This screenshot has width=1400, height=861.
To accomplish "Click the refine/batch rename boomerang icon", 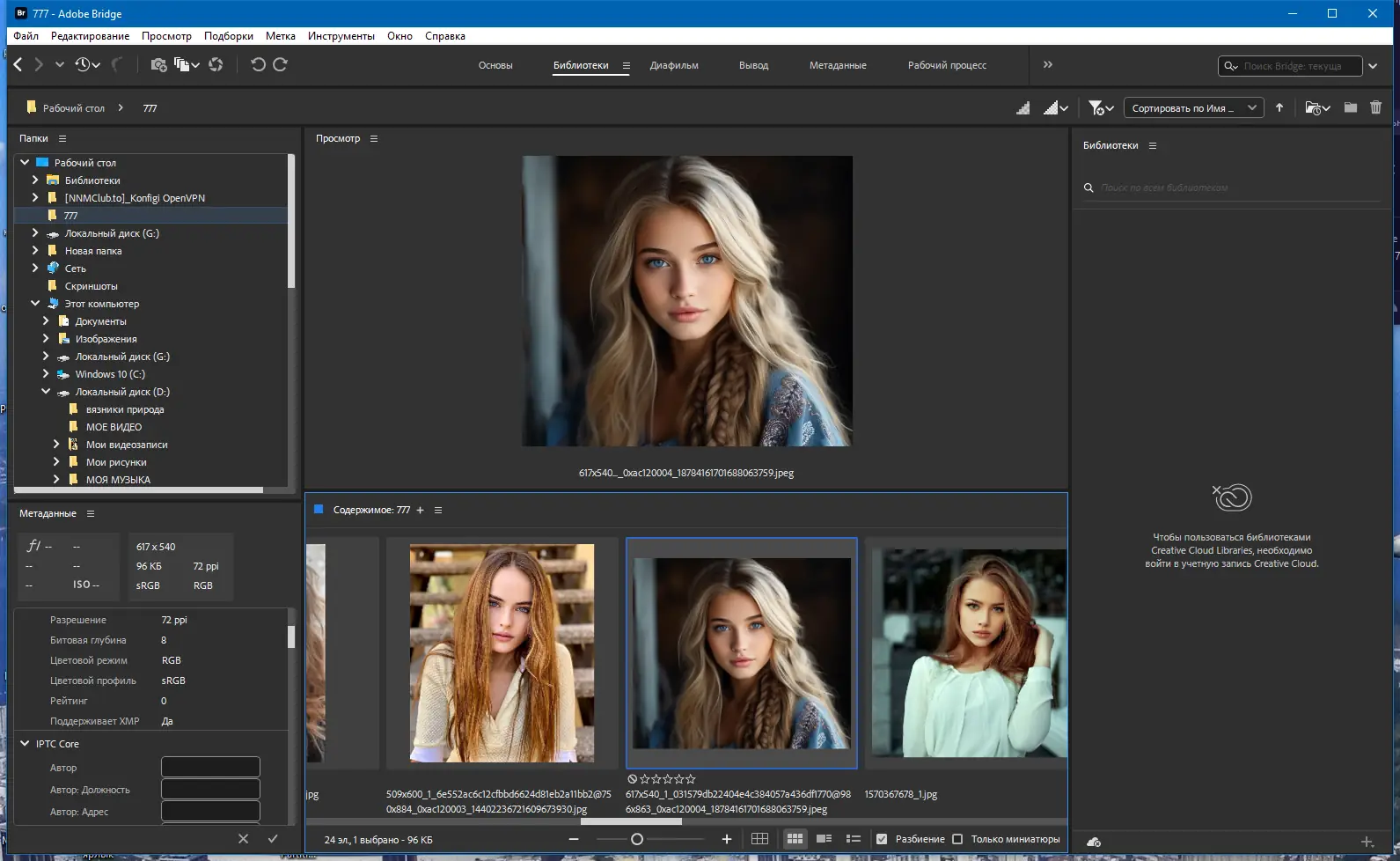I will pos(116,64).
